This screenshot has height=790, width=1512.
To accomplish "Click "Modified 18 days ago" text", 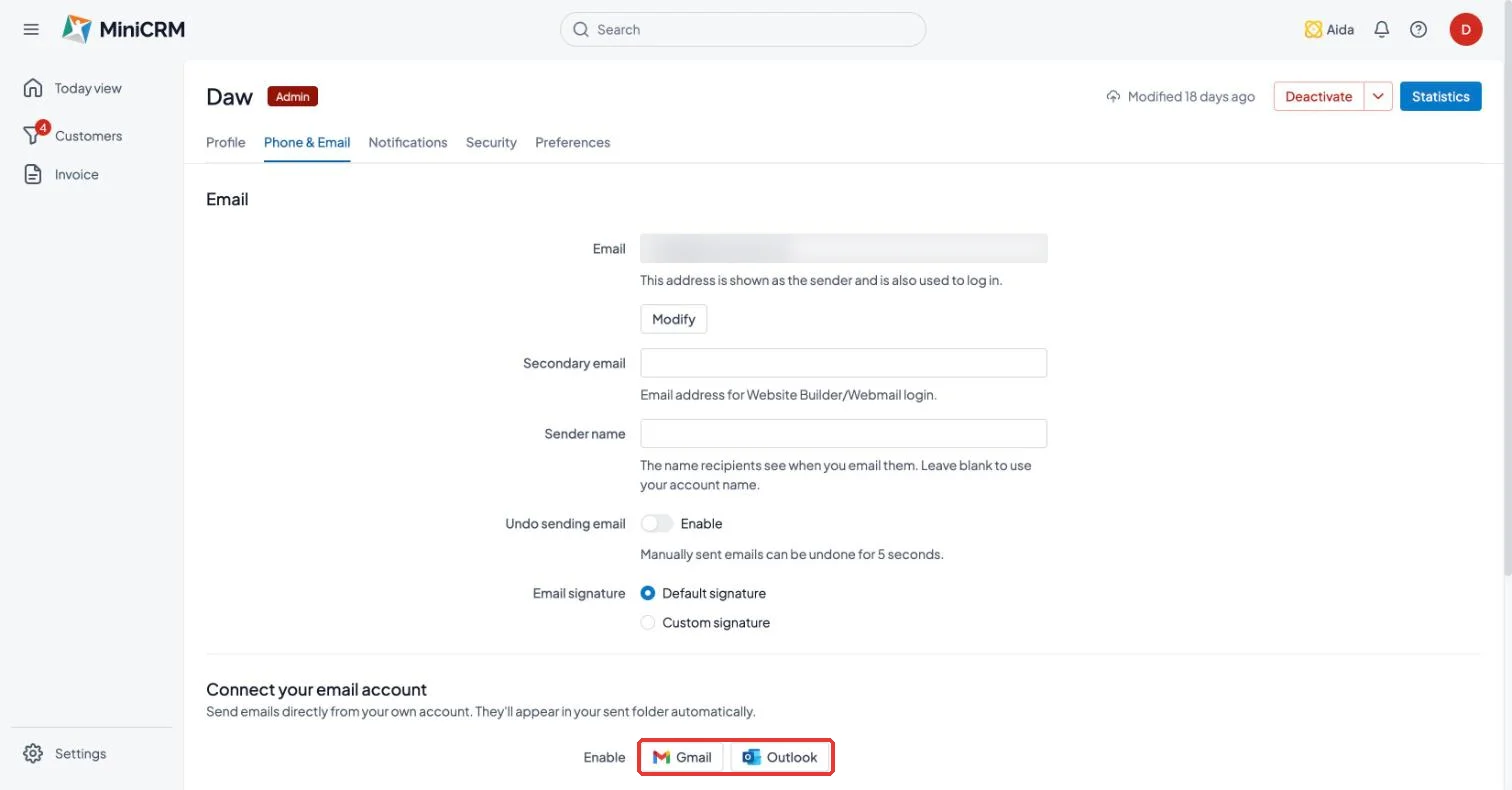I will (x=1191, y=97).
